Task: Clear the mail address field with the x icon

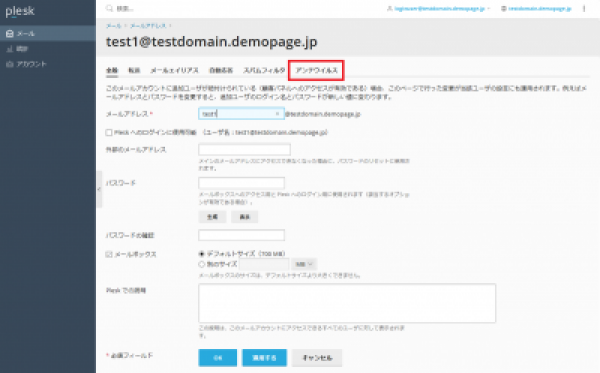Action: [x=277, y=114]
